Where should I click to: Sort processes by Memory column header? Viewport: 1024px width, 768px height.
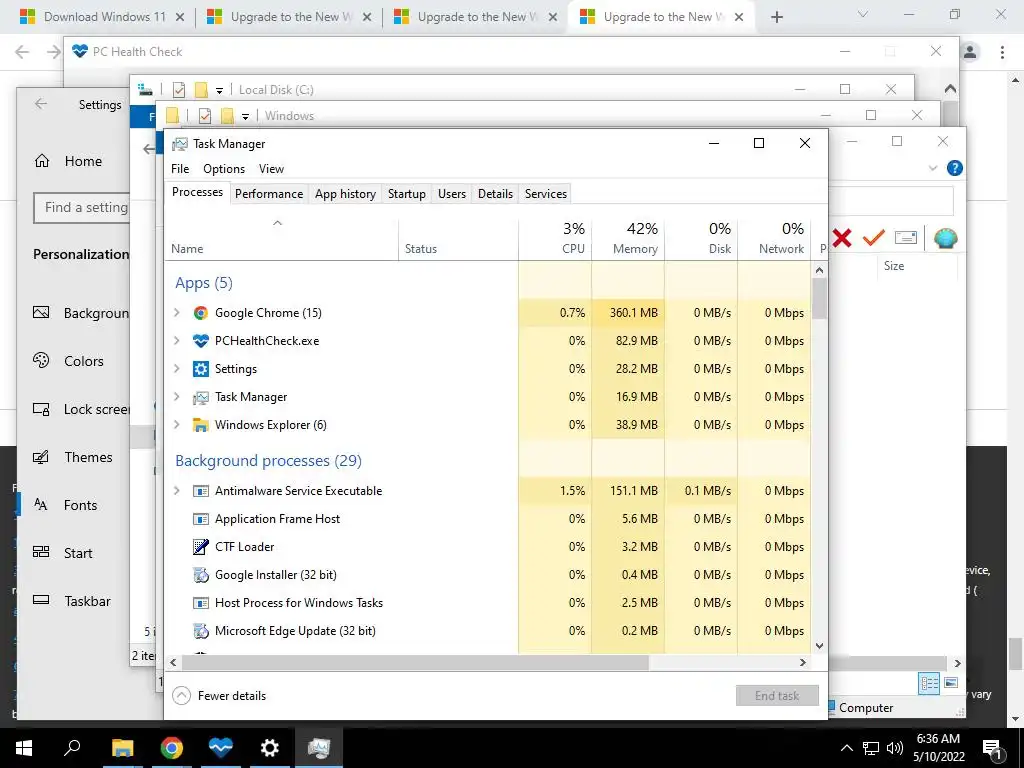[628, 238]
